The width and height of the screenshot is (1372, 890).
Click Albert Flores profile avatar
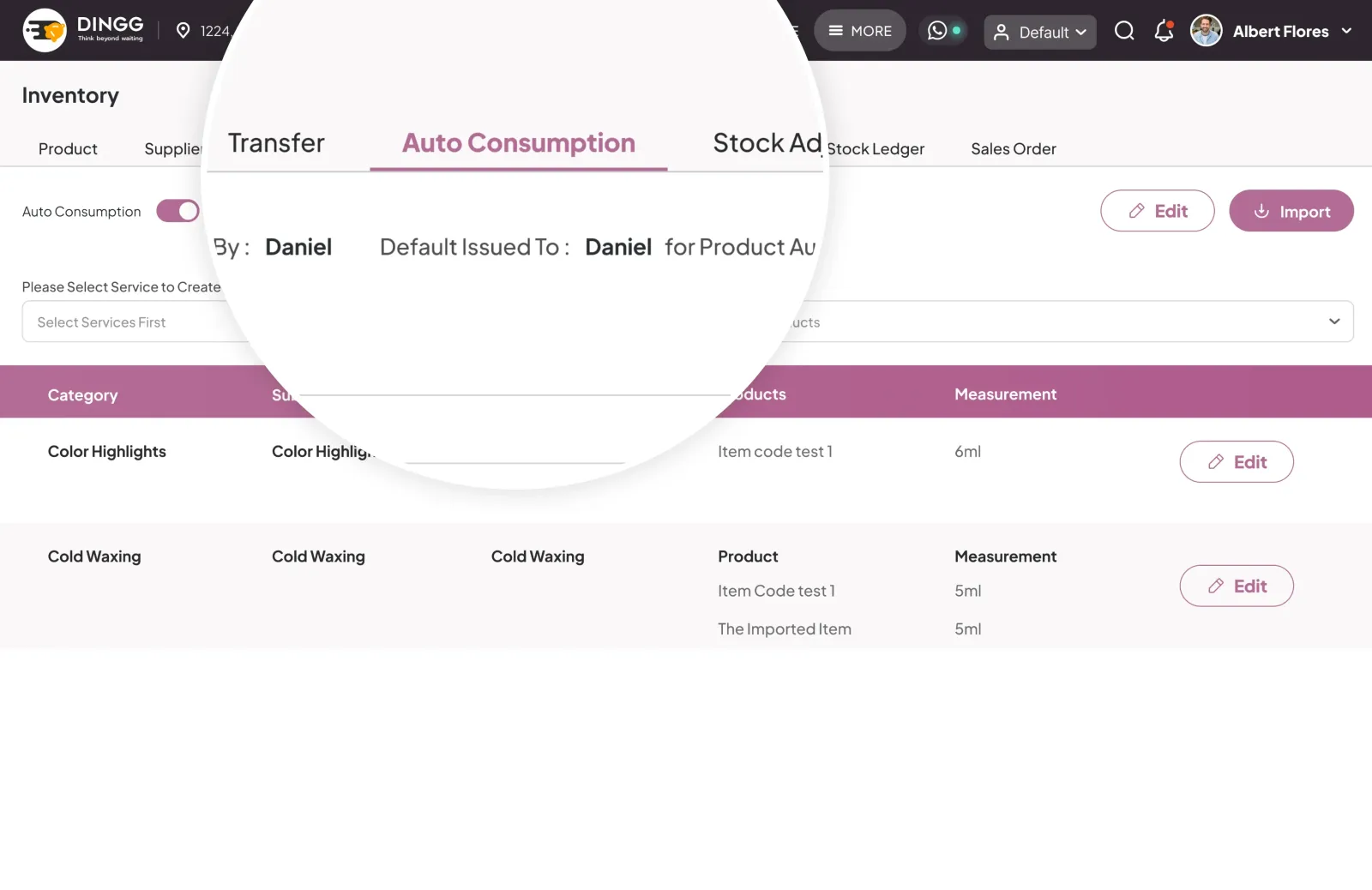click(x=1206, y=31)
